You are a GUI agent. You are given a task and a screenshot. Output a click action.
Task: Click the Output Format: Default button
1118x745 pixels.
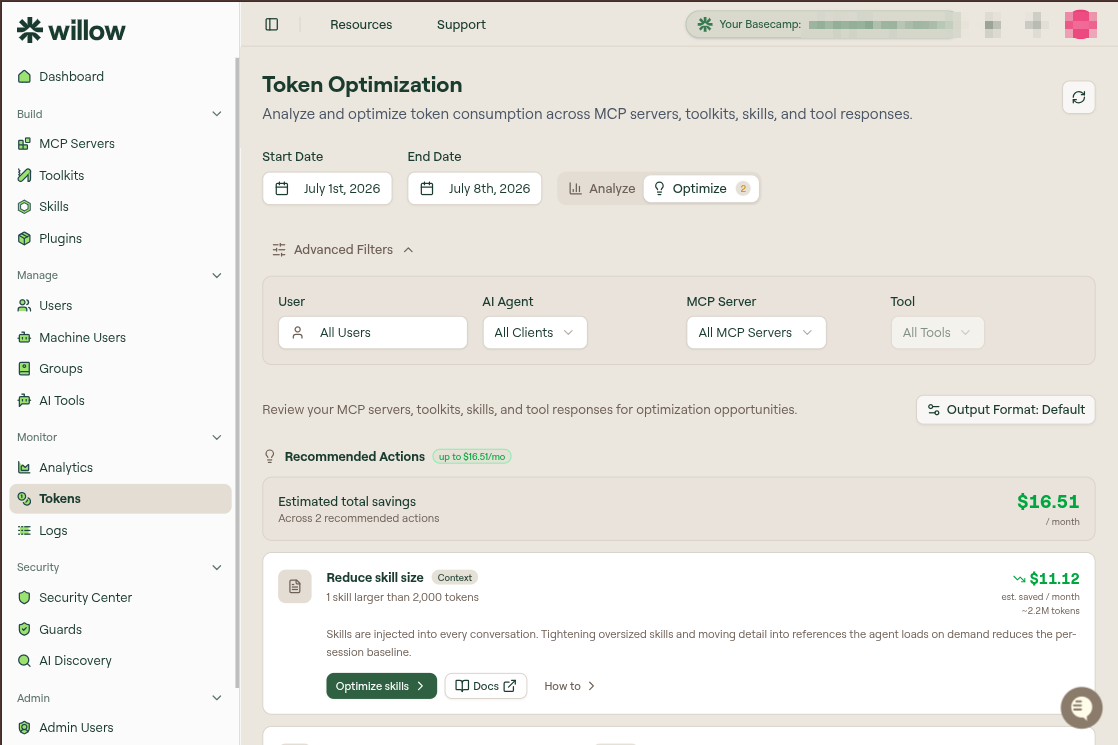[1005, 410]
